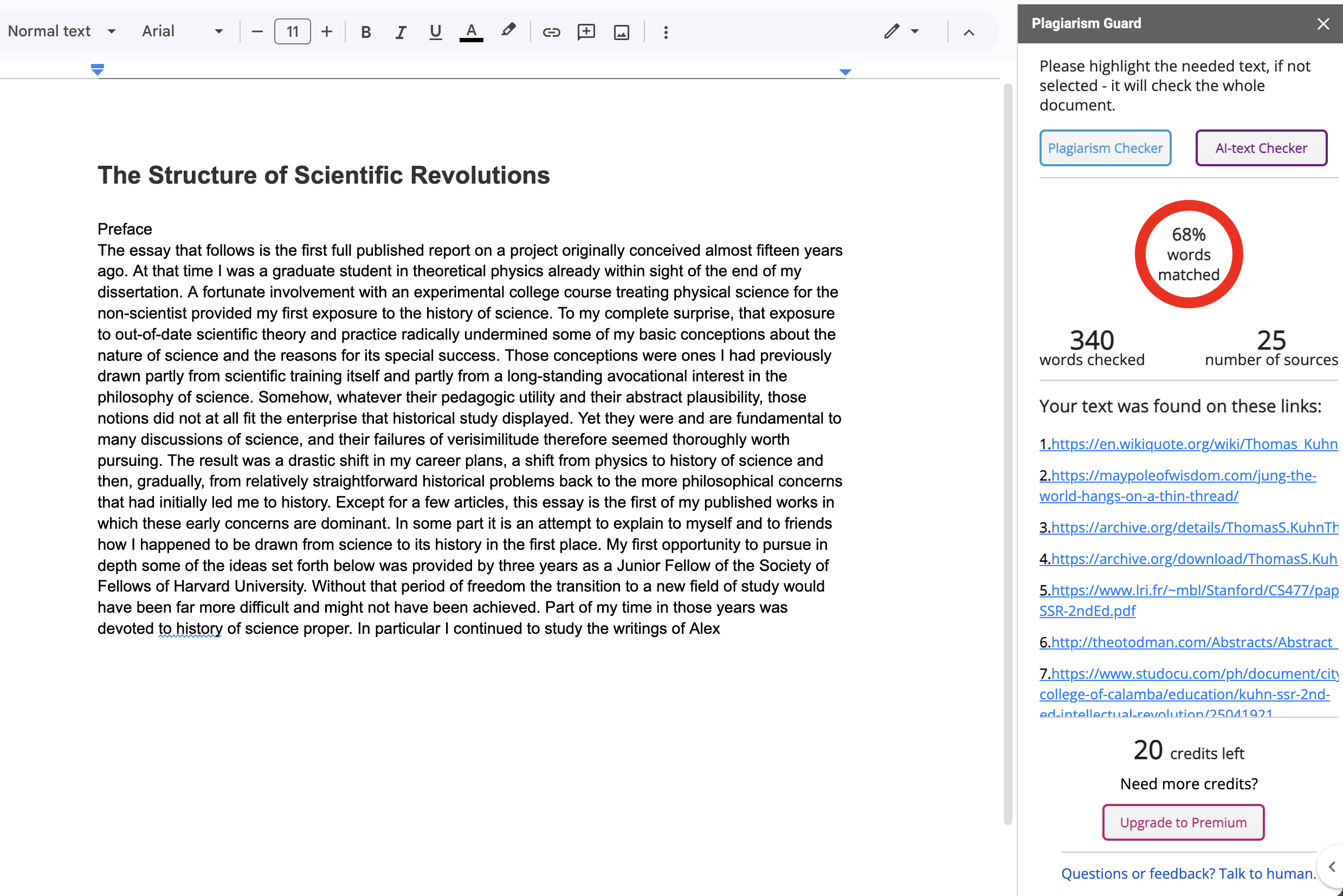Toggle underline formatting
Viewport: 1343px width, 896px height.
435,32
